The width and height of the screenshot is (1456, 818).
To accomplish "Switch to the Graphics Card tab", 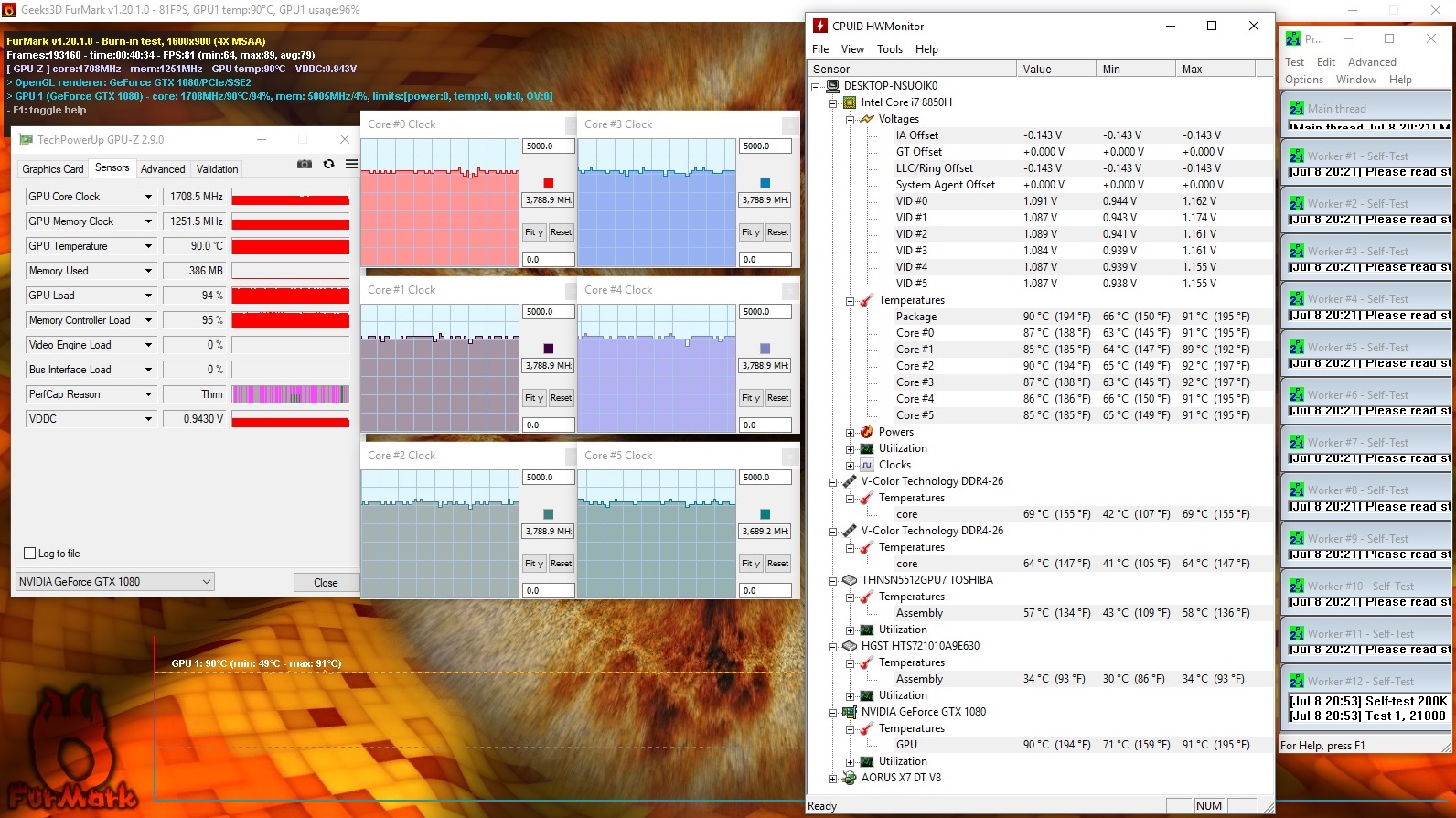I will [x=53, y=169].
